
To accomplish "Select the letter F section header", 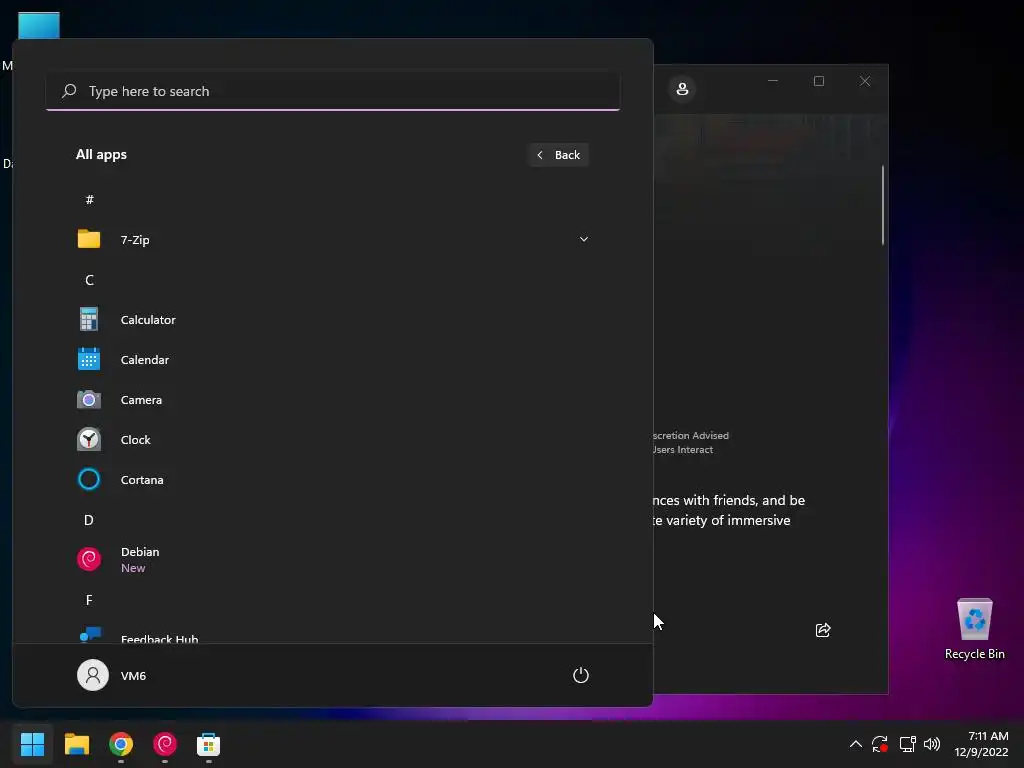I will click(89, 600).
